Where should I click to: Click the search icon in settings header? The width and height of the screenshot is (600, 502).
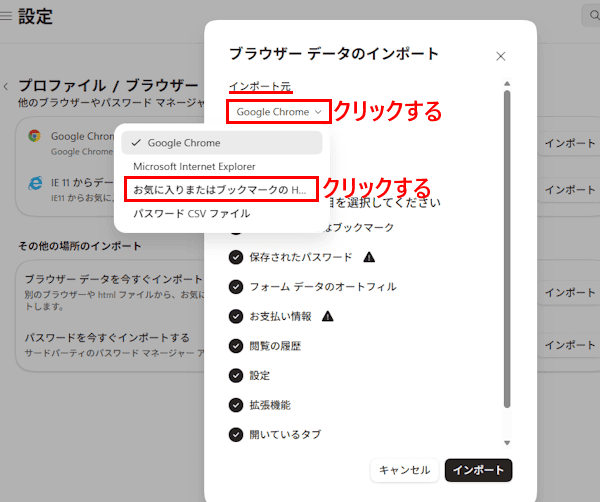(x=593, y=15)
